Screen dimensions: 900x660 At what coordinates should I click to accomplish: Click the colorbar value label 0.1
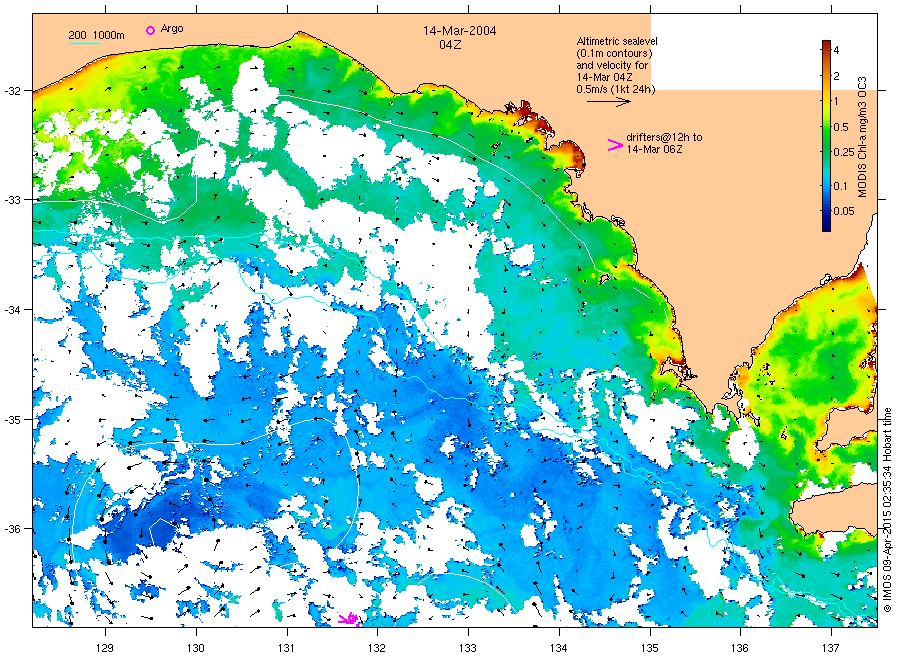tap(840, 186)
